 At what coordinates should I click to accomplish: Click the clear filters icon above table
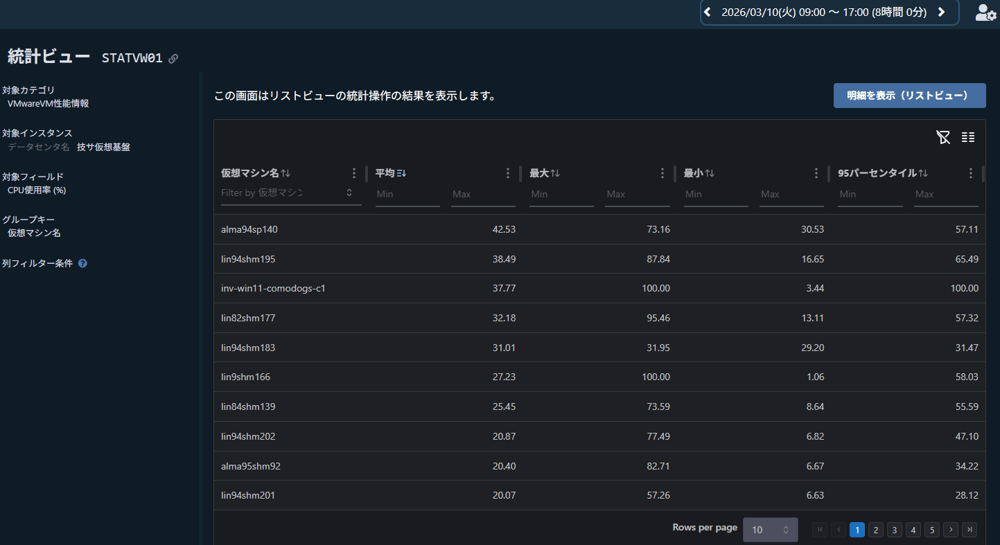(x=942, y=137)
